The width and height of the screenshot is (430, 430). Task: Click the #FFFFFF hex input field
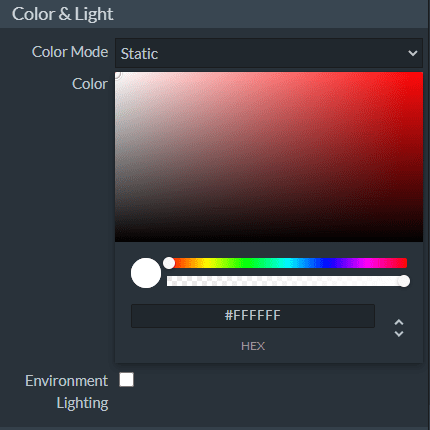(253, 316)
